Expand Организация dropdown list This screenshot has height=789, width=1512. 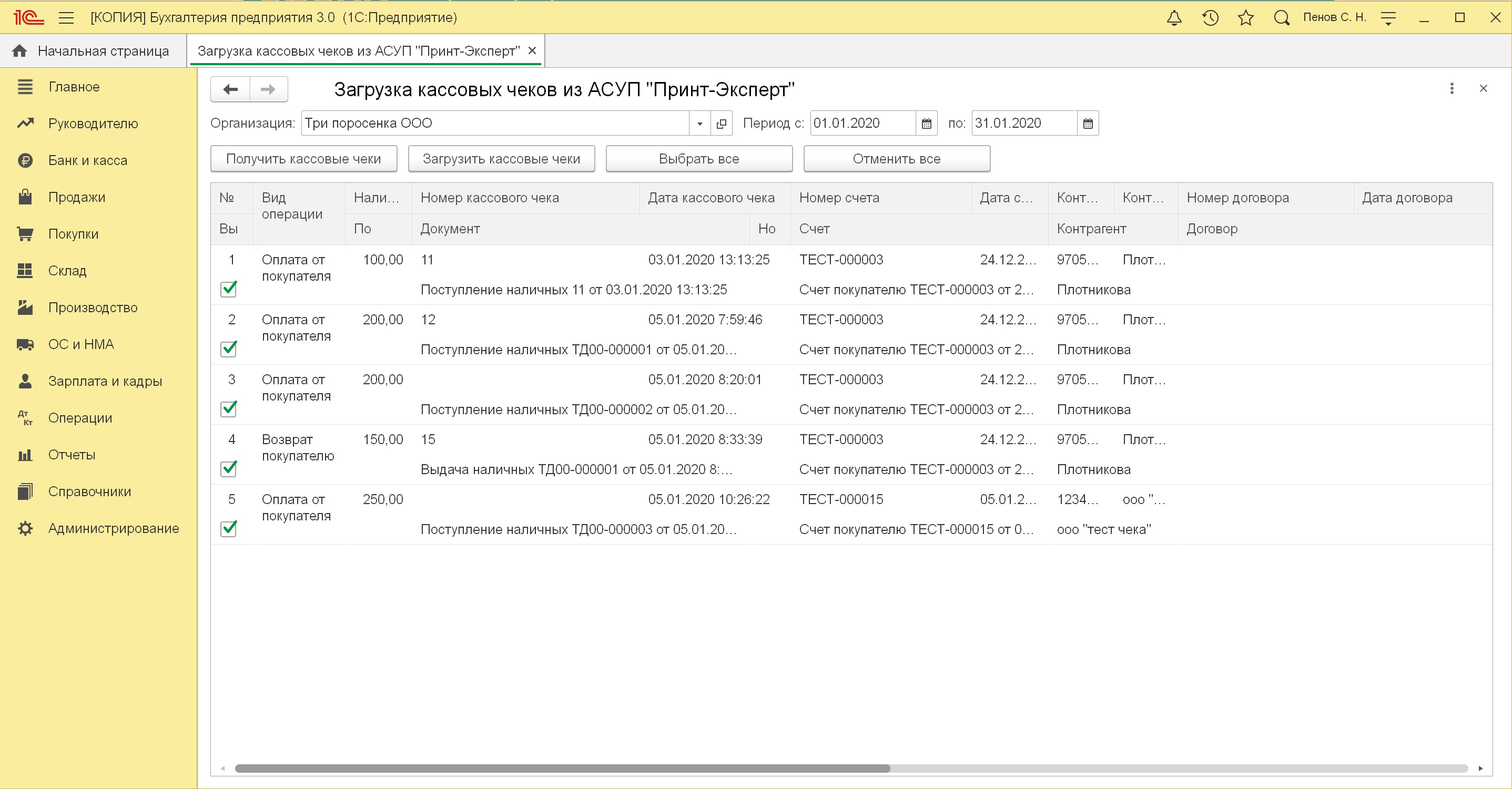click(699, 123)
